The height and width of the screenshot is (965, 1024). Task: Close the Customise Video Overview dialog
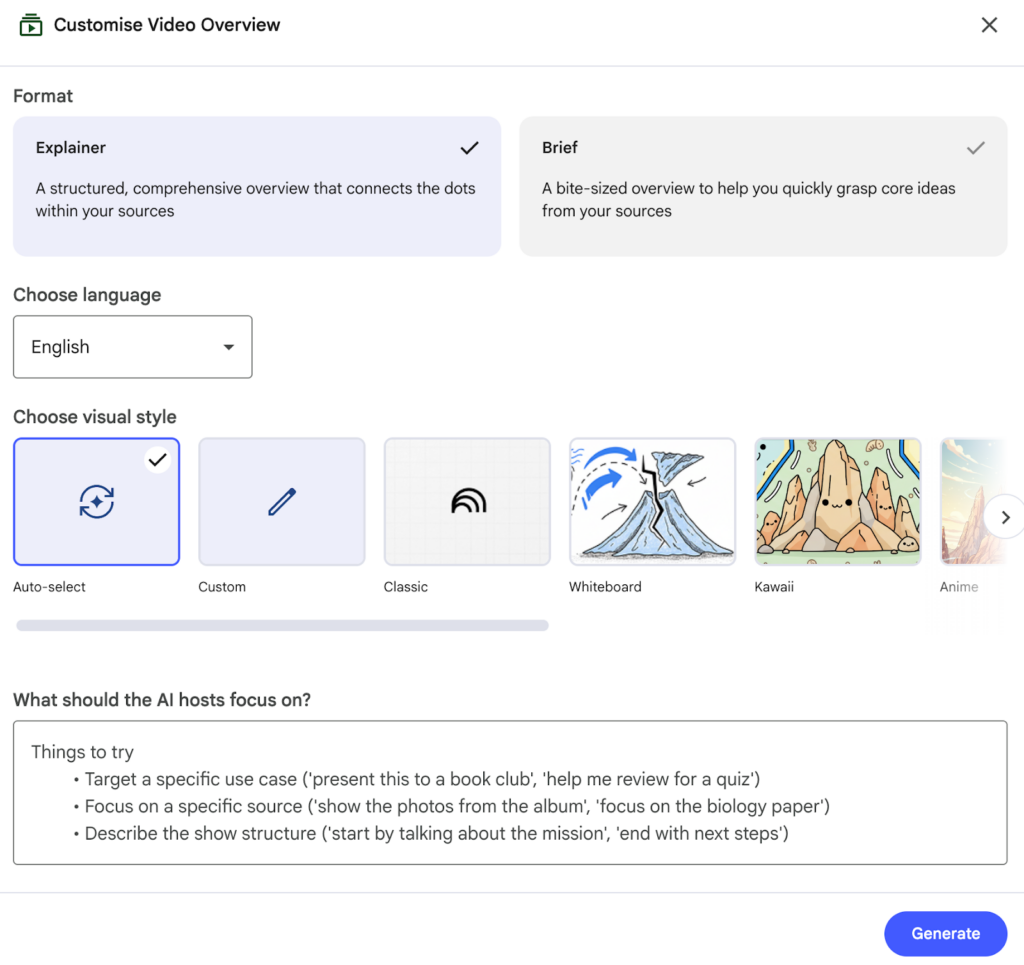(x=989, y=25)
